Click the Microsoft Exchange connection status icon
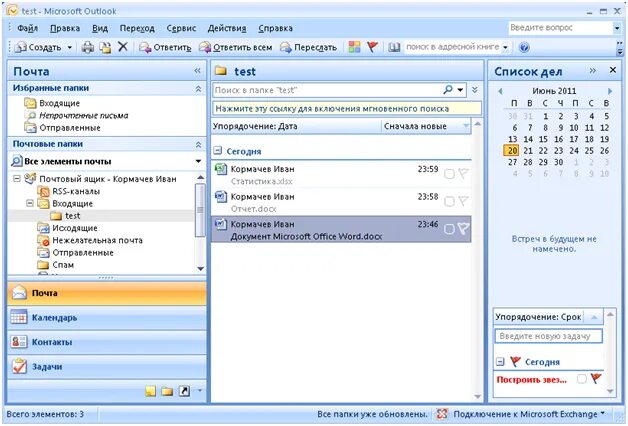 442,414
